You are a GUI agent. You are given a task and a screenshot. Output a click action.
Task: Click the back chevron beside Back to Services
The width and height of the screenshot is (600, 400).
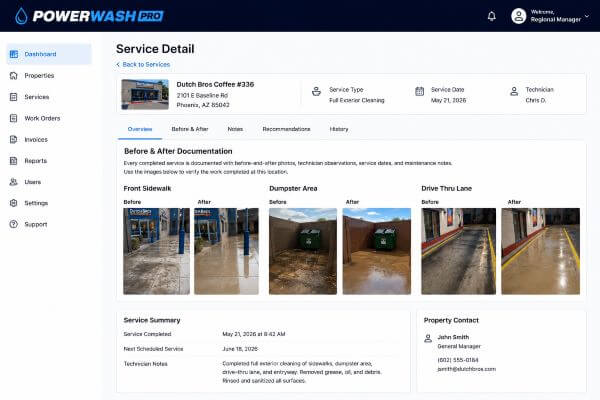118,64
